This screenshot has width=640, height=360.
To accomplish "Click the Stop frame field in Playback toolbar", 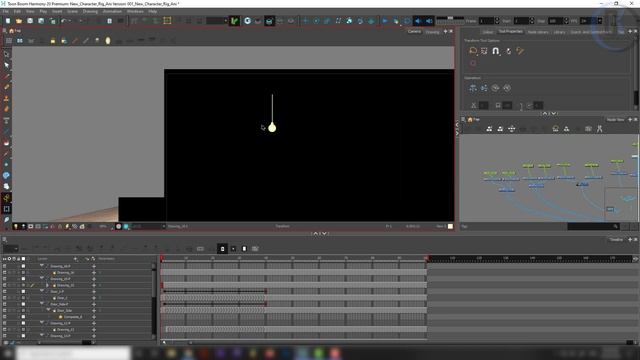I will [555, 21].
